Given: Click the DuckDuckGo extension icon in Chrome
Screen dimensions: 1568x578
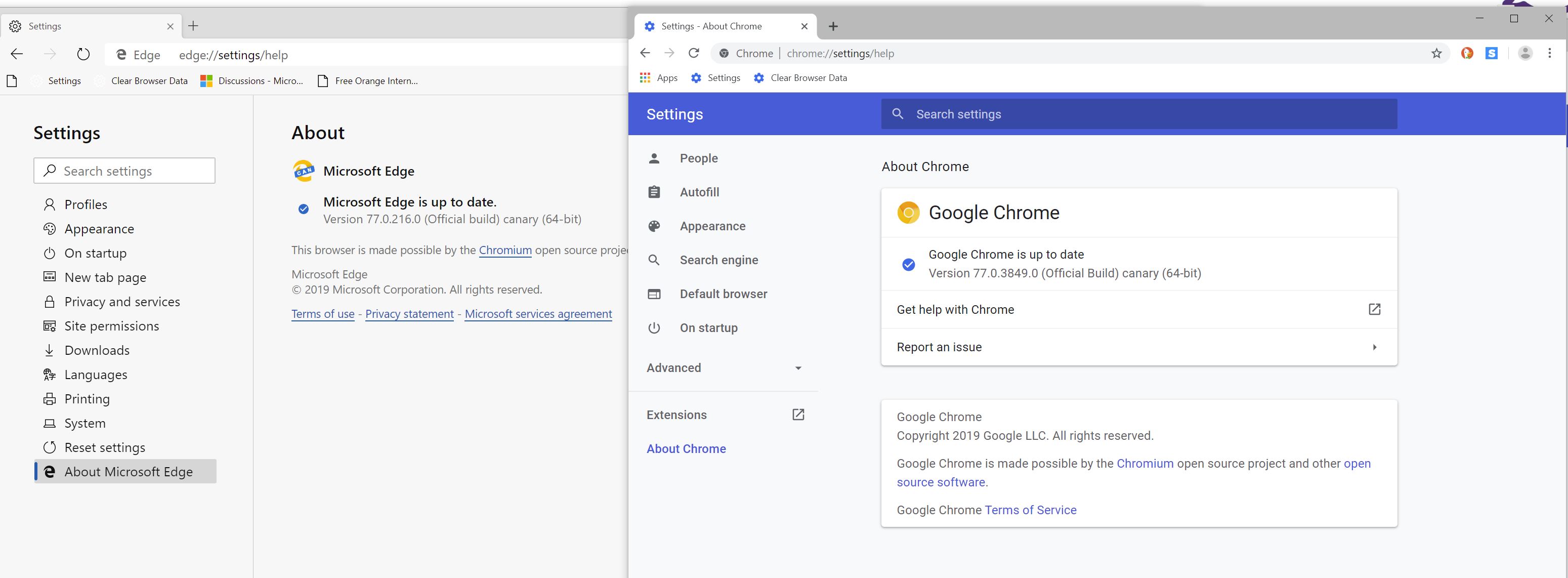Looking at the screenshot, I should tap(1467, 54).
